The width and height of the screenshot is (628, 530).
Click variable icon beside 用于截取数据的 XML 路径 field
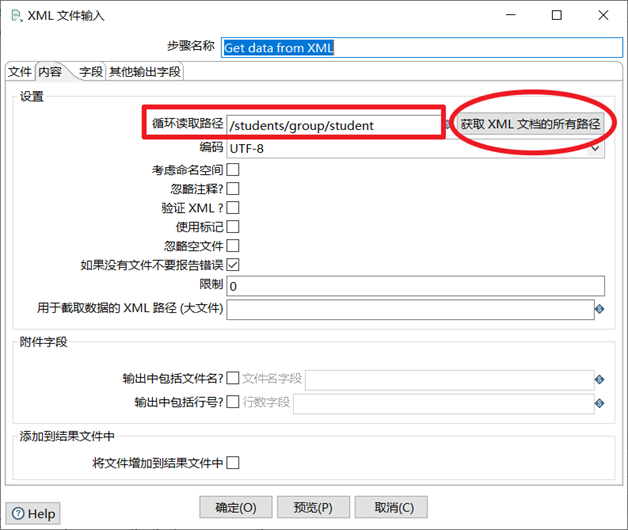(x=599, y=309)
